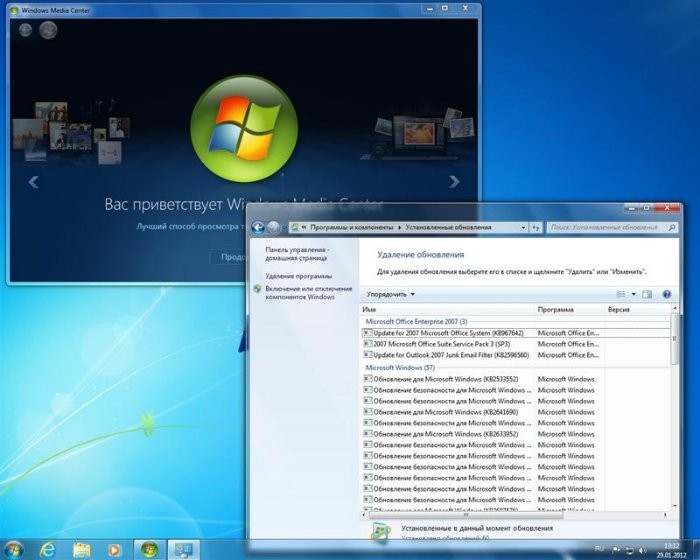Open dropdown after Программы и компоненты breadcrumb

(x=400, y=227)
